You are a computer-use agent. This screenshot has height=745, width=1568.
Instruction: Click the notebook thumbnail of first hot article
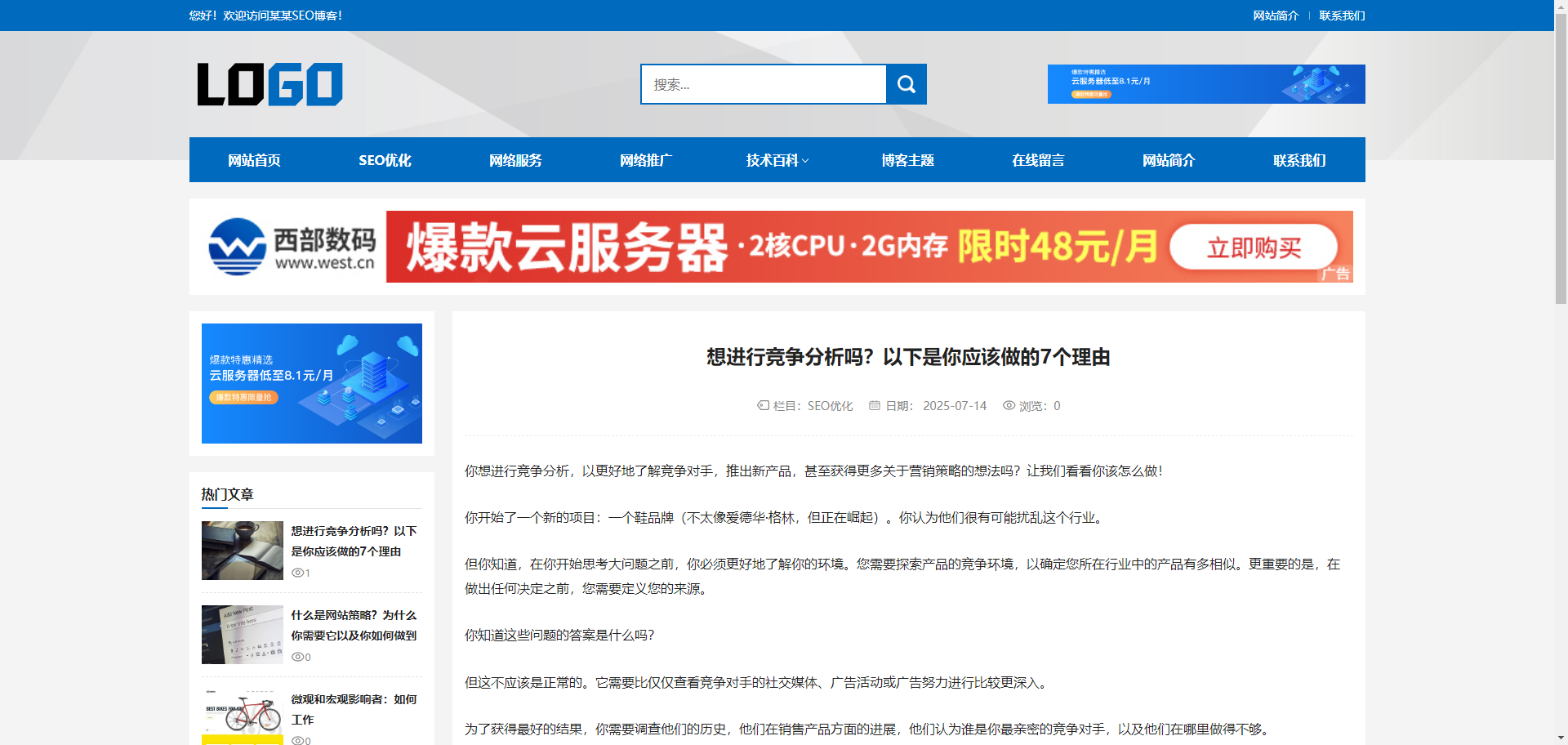pyautogui.click(x=243, y=551)
